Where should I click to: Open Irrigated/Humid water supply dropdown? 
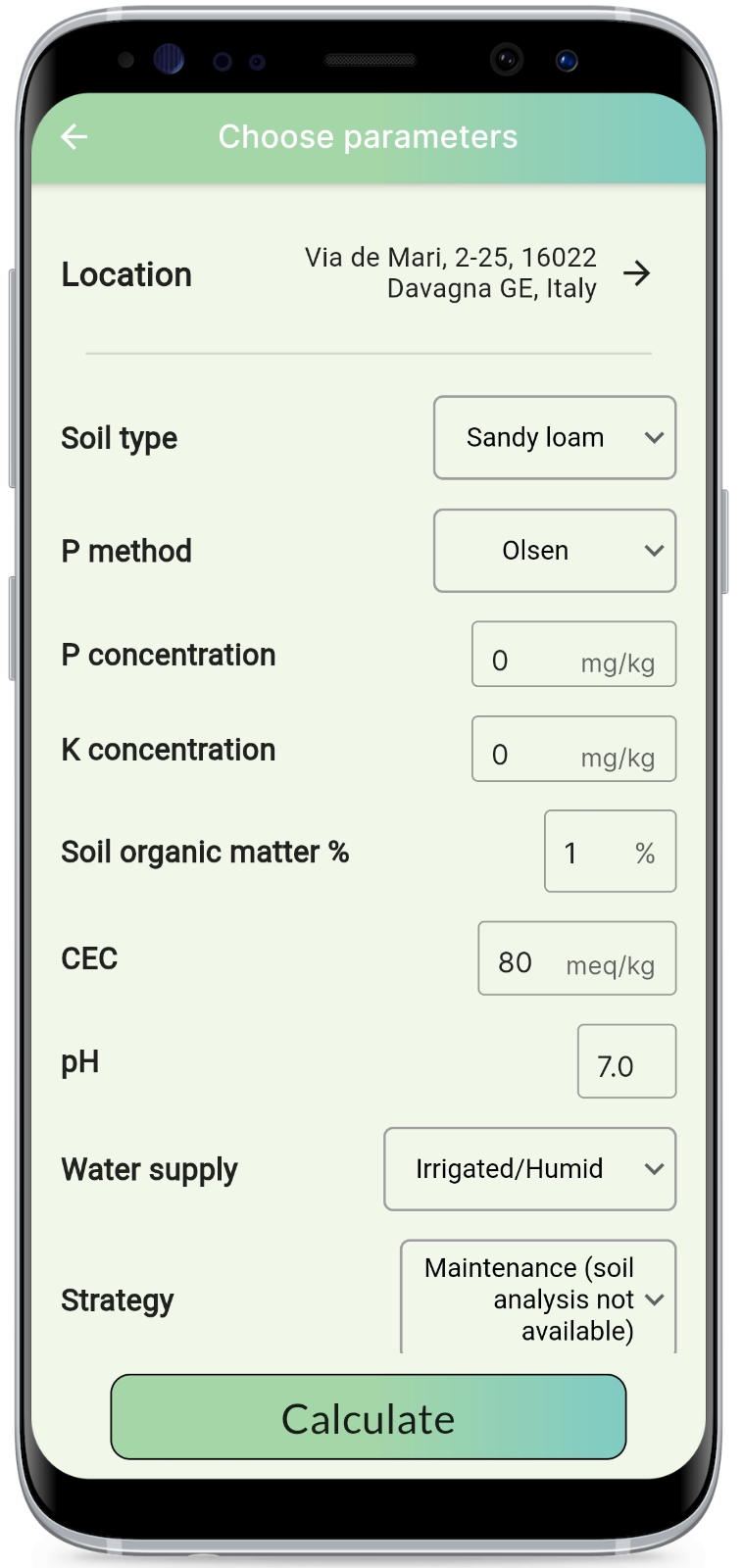coord(530,1169)
